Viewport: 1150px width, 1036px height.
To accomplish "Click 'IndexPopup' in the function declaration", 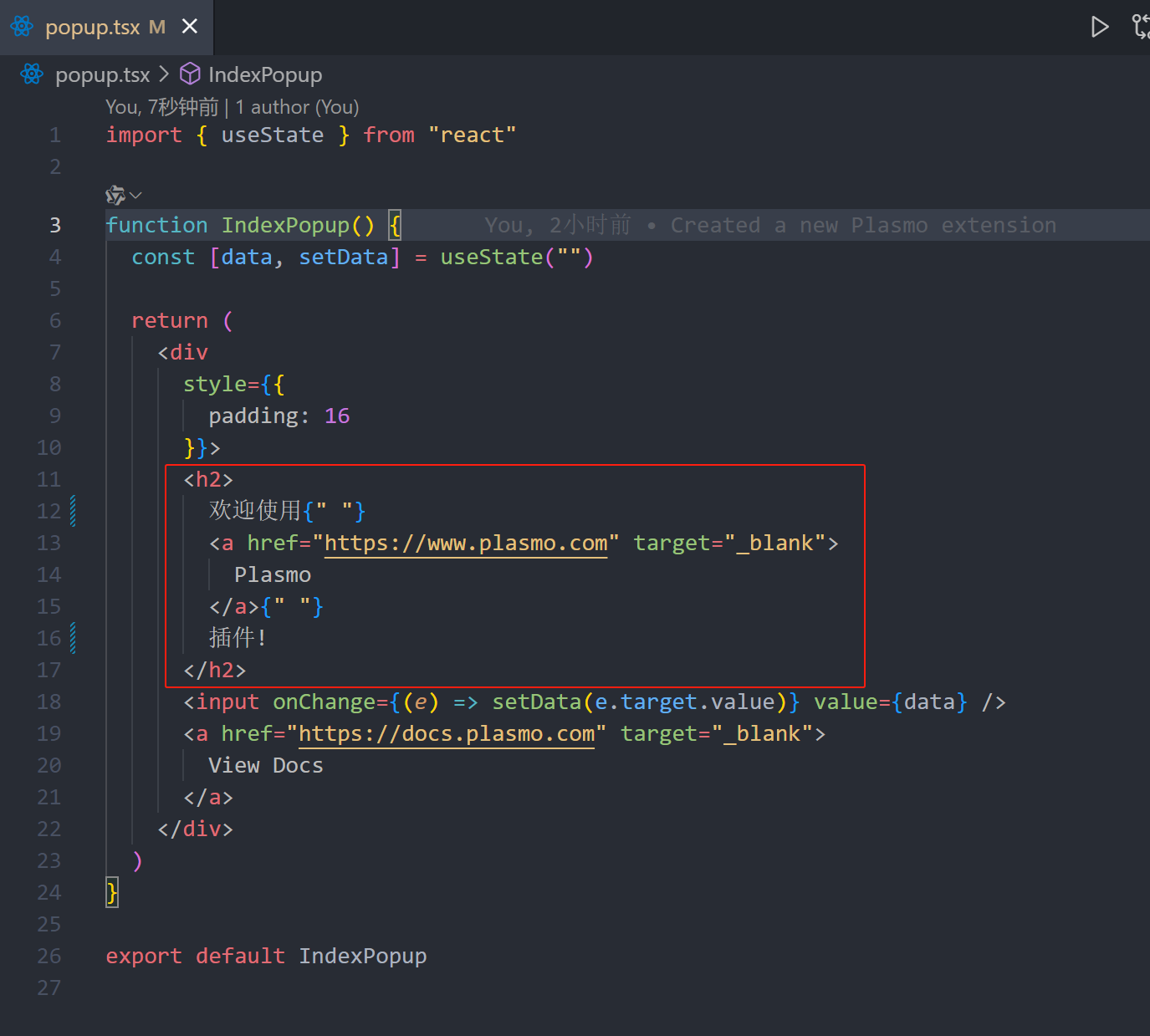I will click(x=285, y=225).
